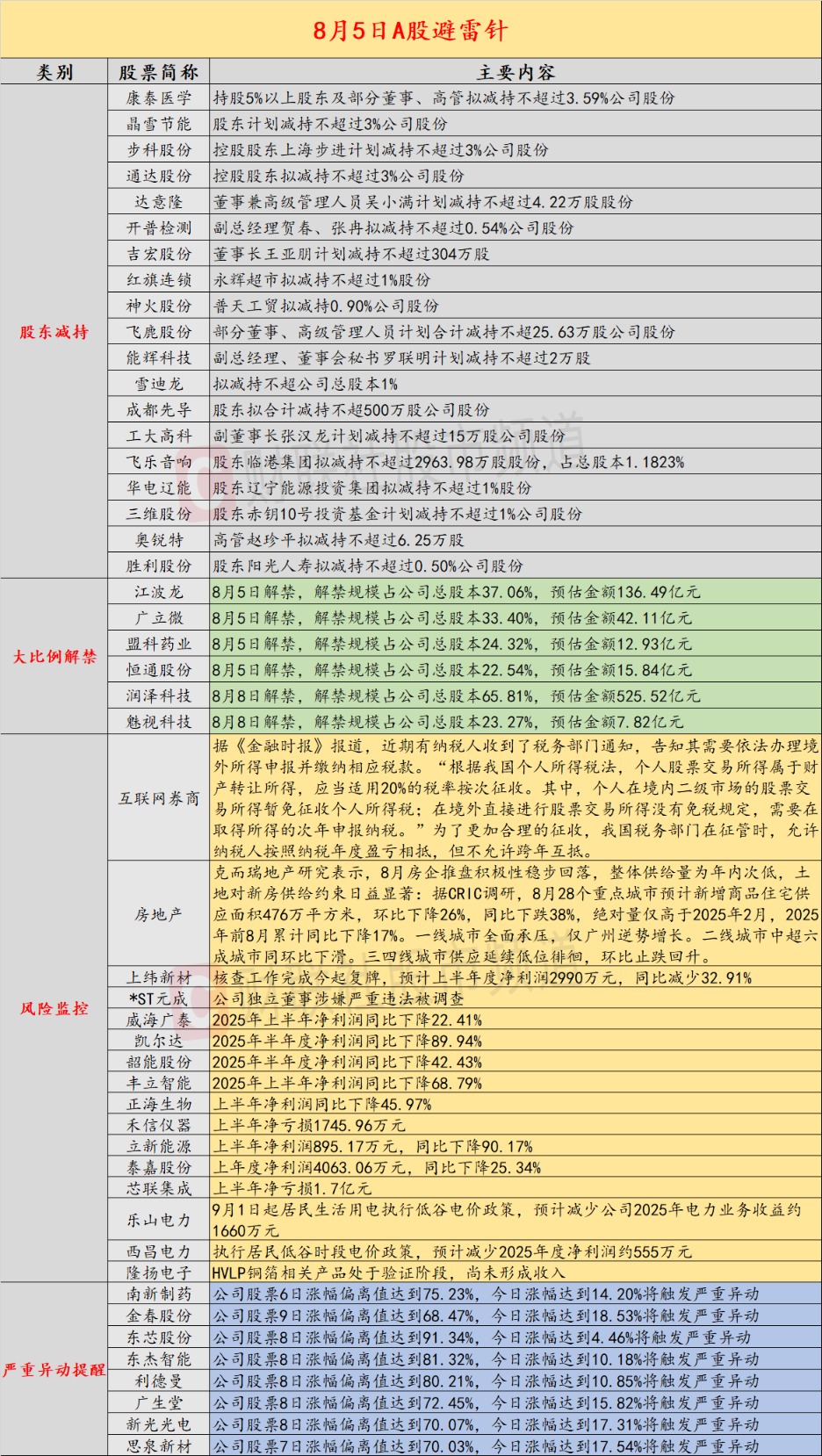Select stock name 东芯股份
Image resolution: width=822 pixels, height=1456 pixels.
tap(159, 1337)
